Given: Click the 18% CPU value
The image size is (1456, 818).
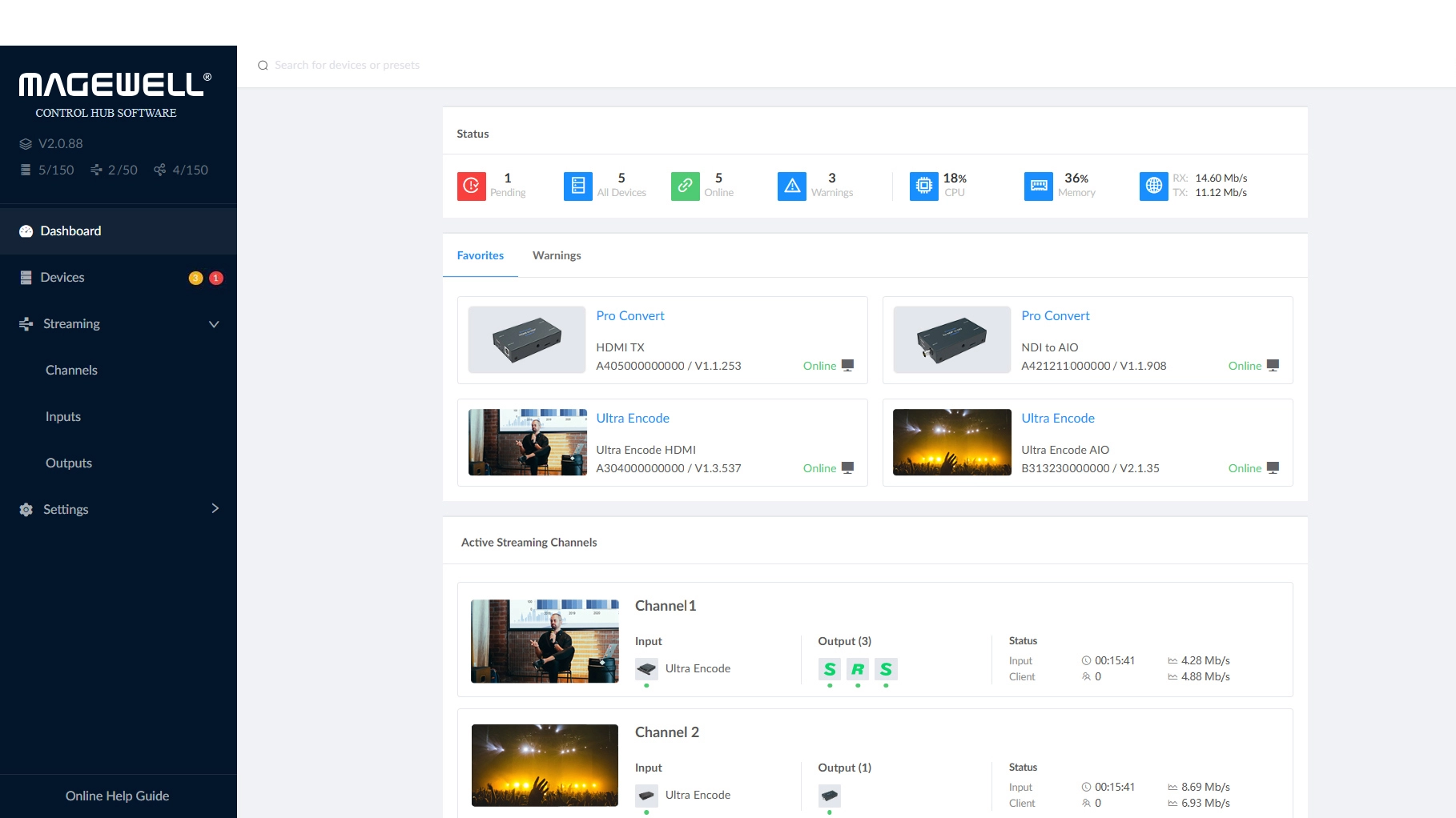Looking at the screenshot, I should pyautogui.click(x=955, y=178).
